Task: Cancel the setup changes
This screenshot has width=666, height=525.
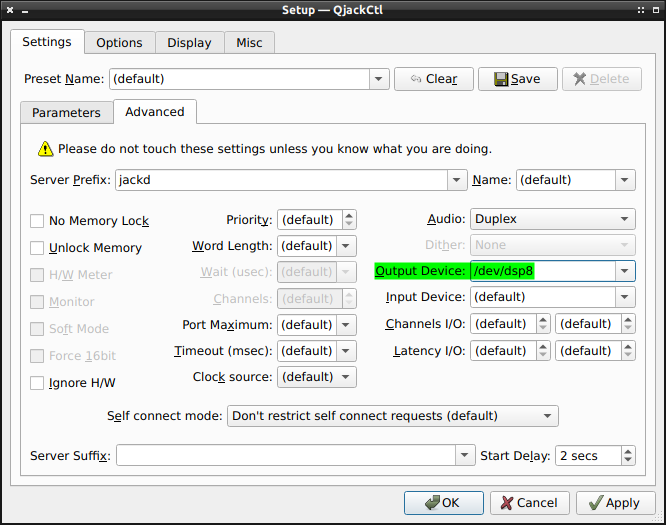Action: [x=529, y=503]
